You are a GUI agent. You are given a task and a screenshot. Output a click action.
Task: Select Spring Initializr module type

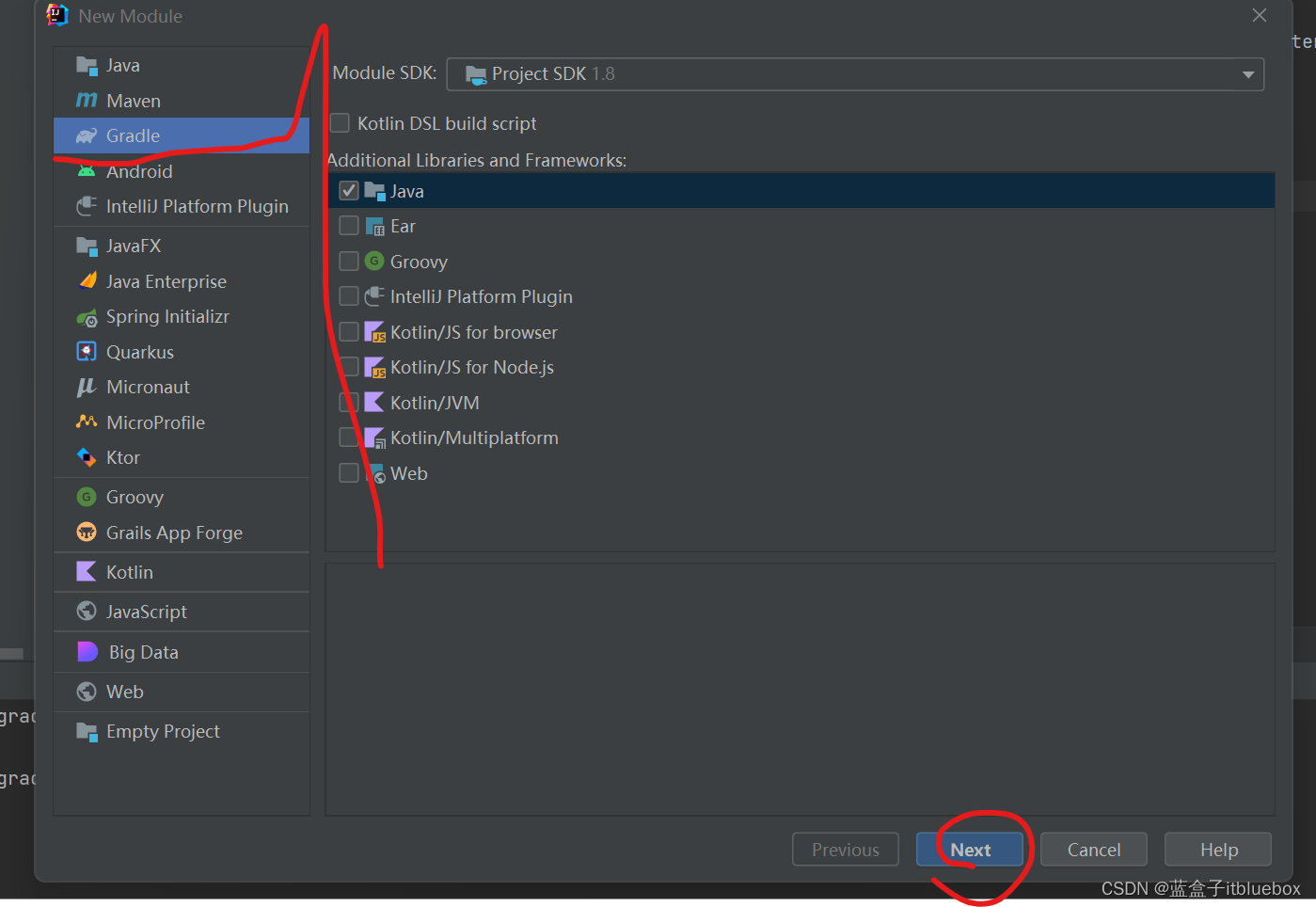coord(182,317)
